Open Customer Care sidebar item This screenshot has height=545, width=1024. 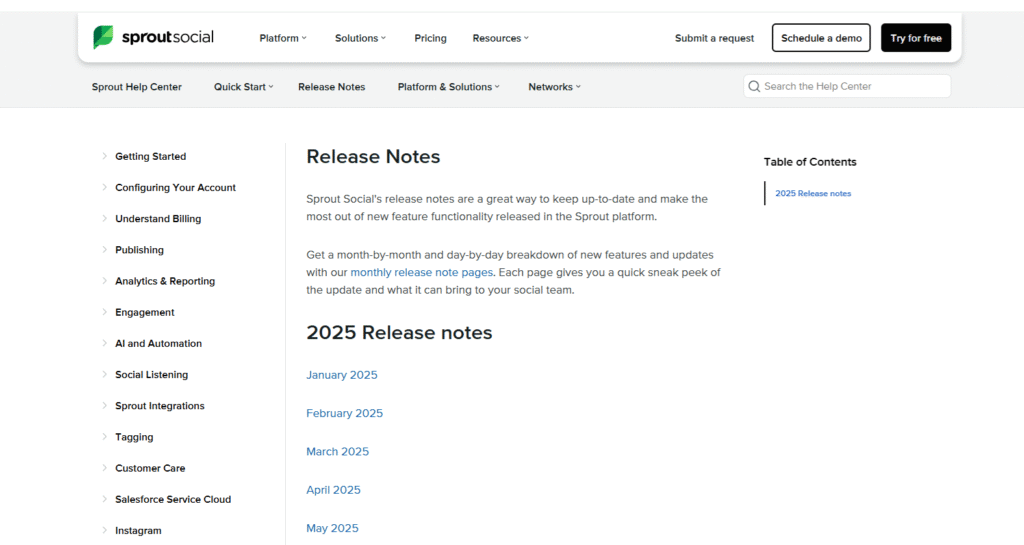tap(150, 468)
